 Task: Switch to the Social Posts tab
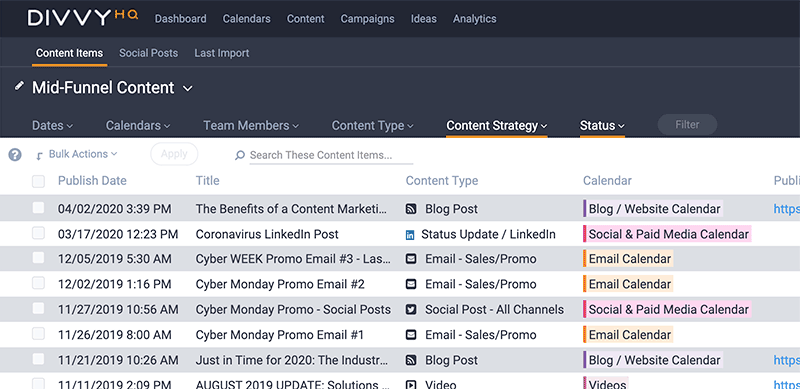148,53
